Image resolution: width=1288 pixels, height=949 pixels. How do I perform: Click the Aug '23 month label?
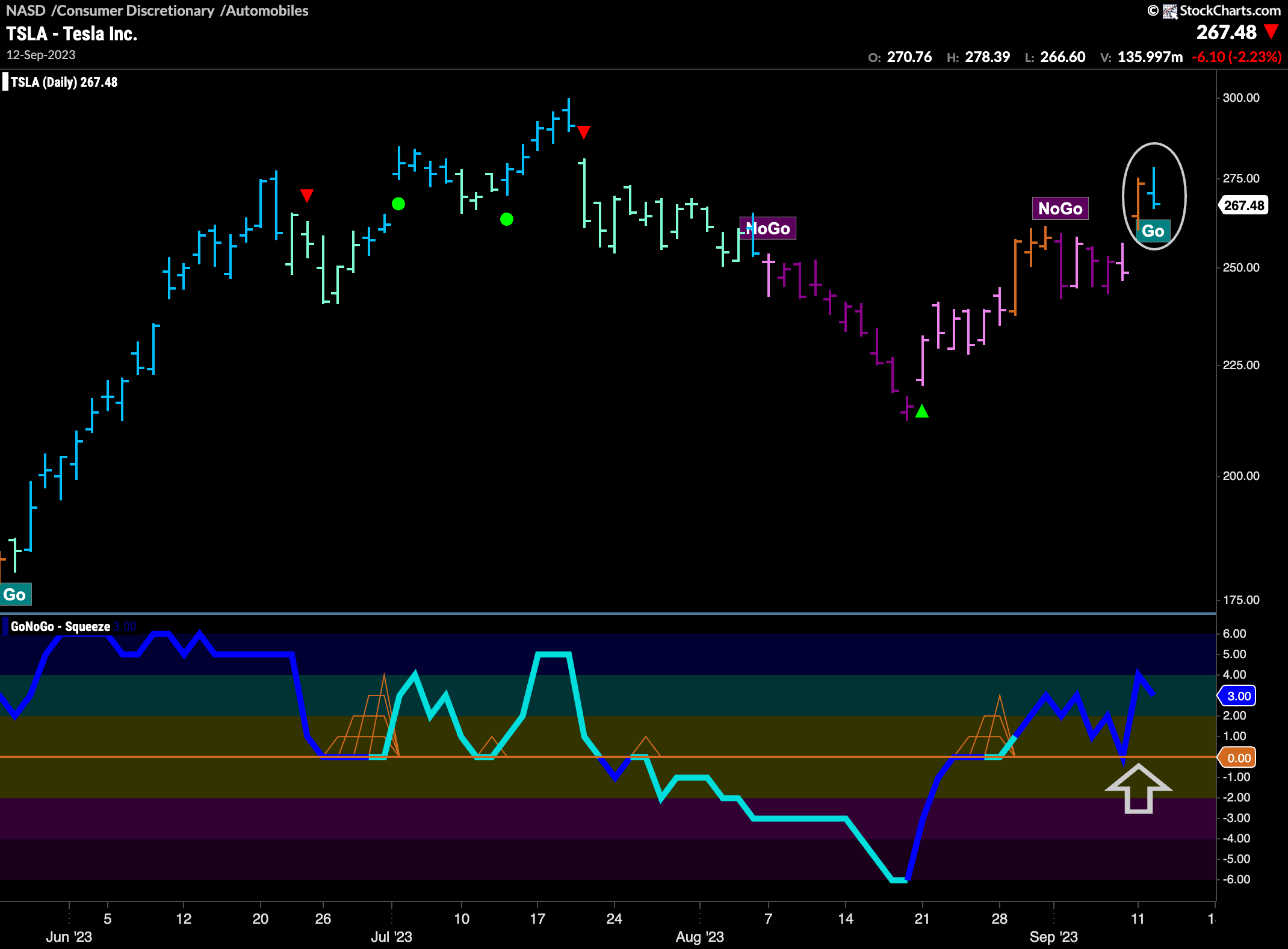[x=700, y=937]
